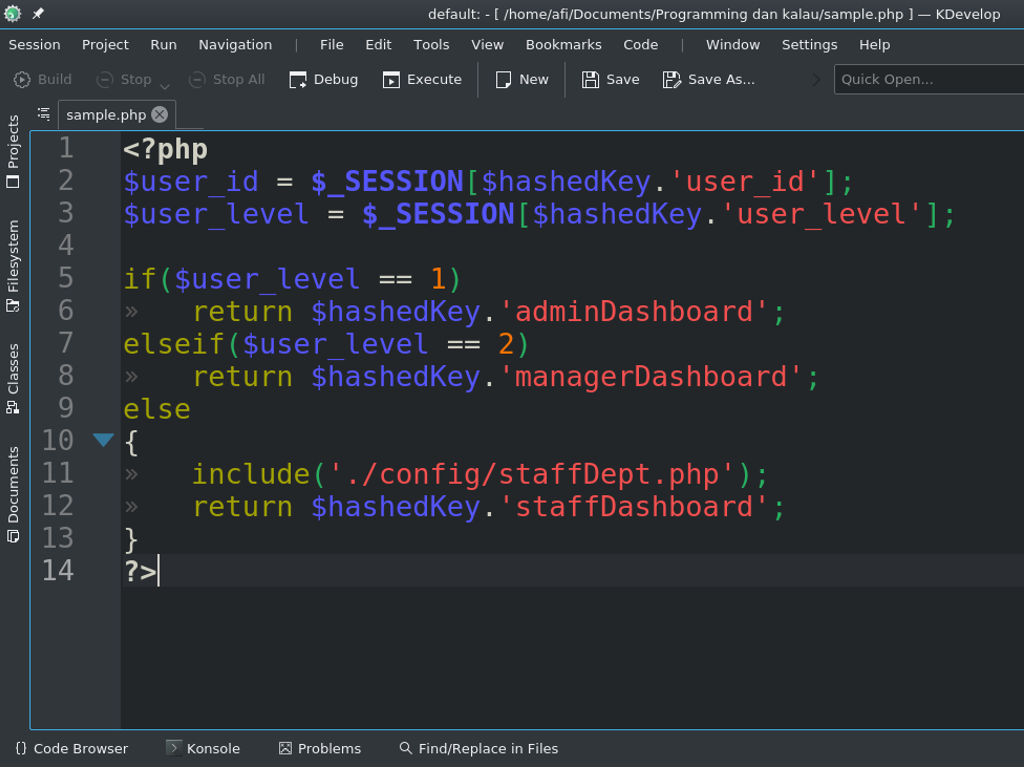Image resolution: width=1024 pixels, height=768 pixels.
Task: Open Save As from the toolbar
Action: pos(708,79)
